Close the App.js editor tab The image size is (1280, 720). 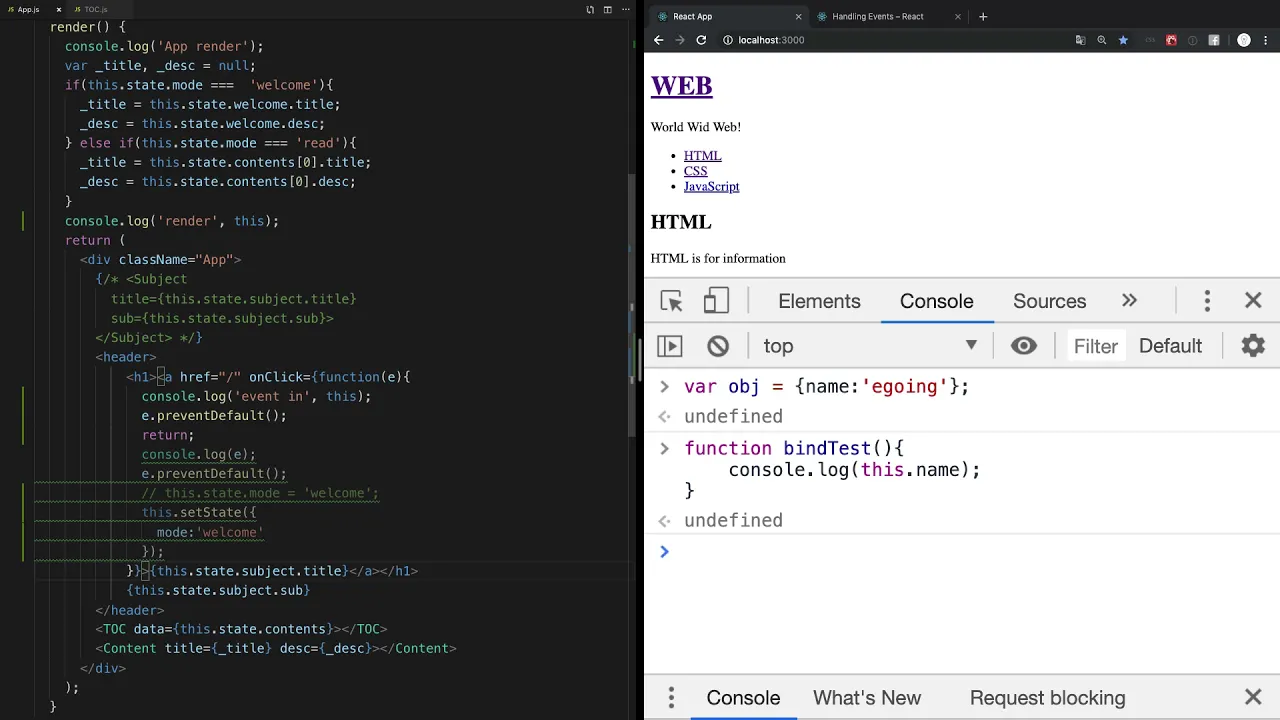point(58,9)
